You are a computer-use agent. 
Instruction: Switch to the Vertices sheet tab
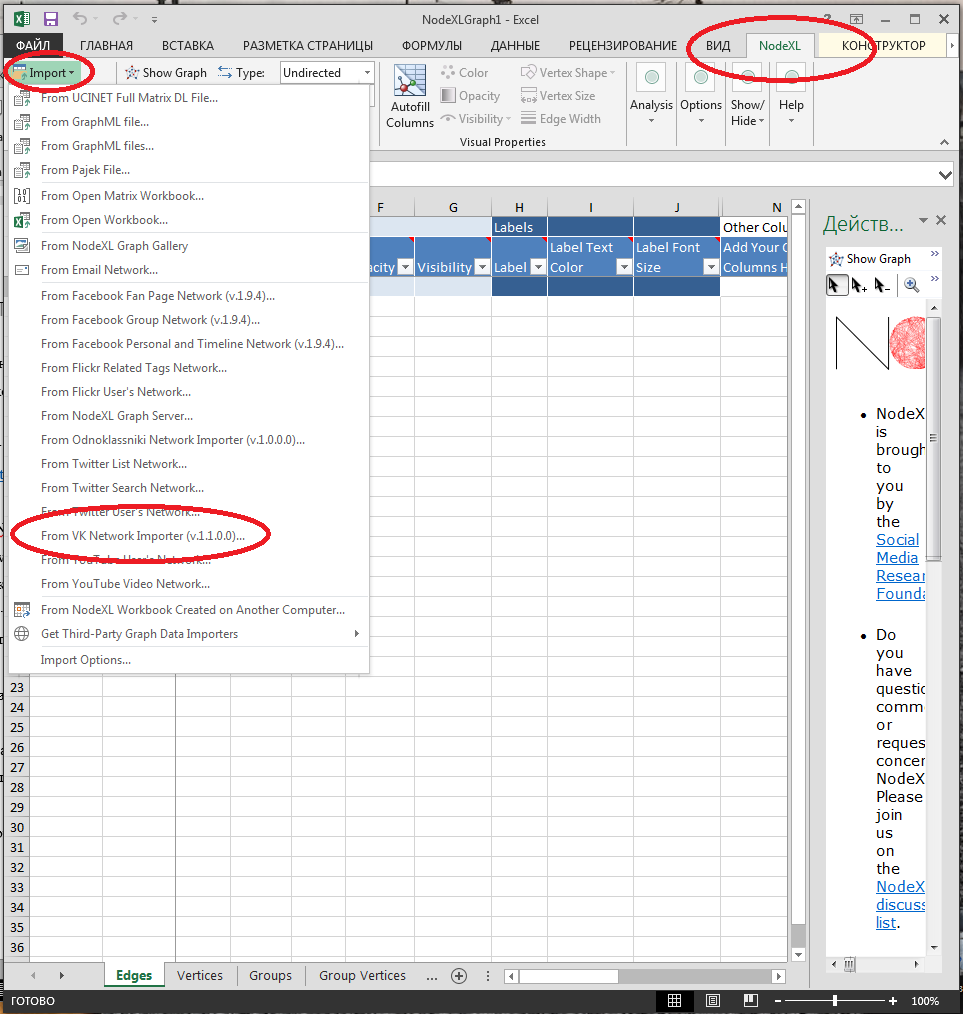pos(200,976)
